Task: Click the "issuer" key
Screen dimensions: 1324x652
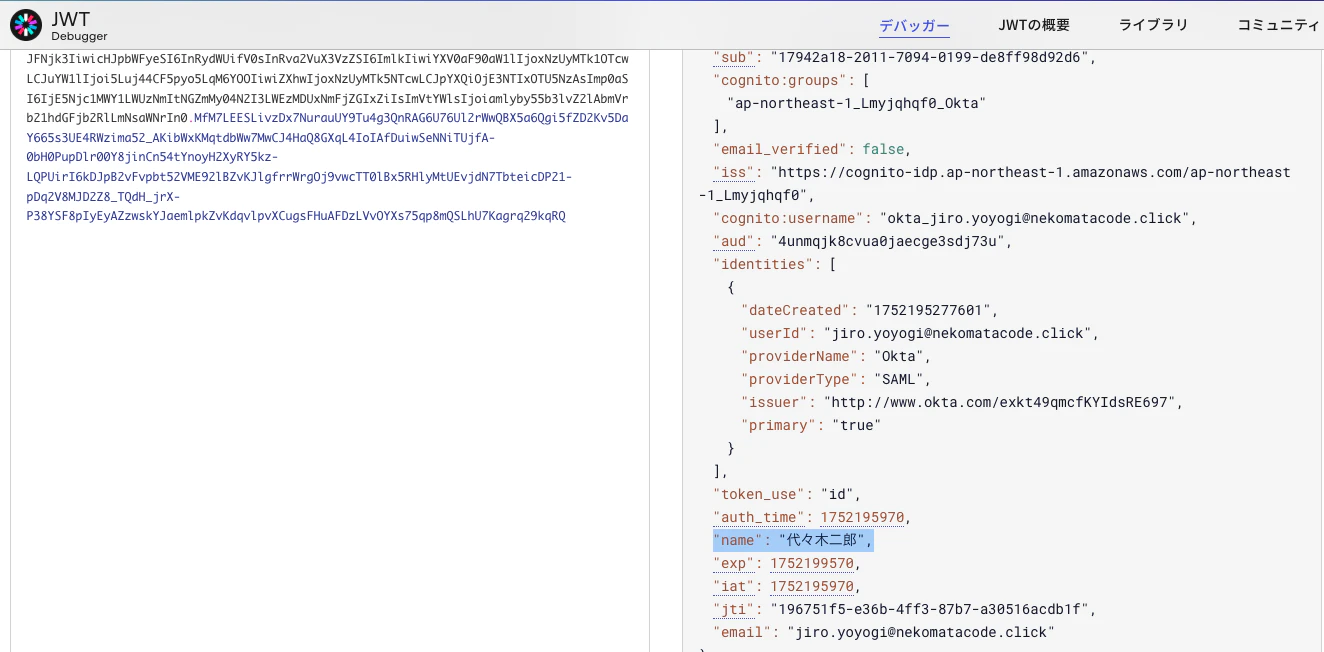Action: pyautogui.click(x=774, y=402)
